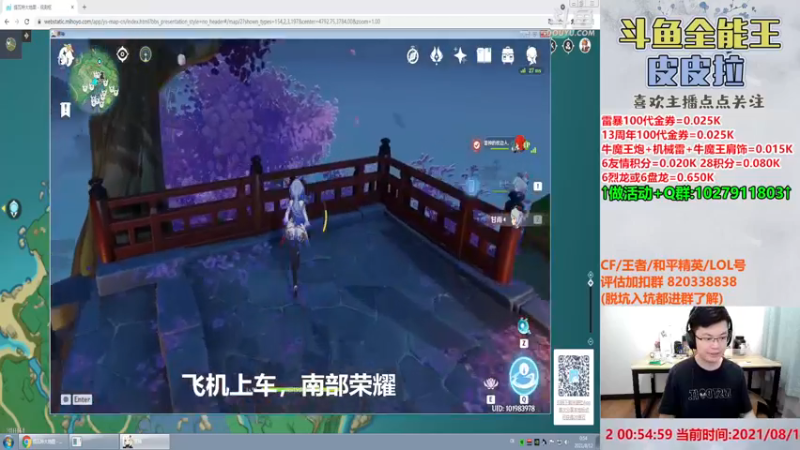Open the inventory backpack icon
Viewport: 800px width, 450px height.
coord(508,55)
